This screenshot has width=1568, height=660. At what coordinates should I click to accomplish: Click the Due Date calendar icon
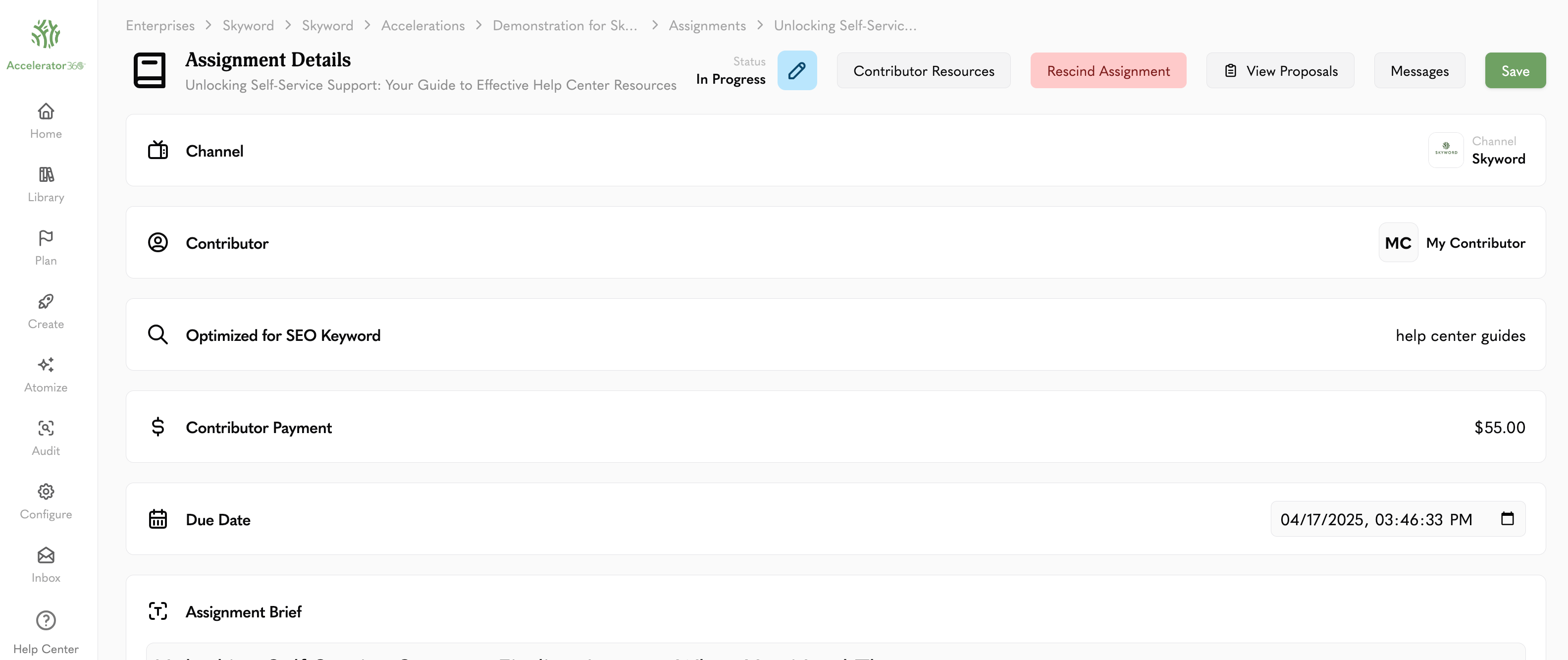click(157, 519)
